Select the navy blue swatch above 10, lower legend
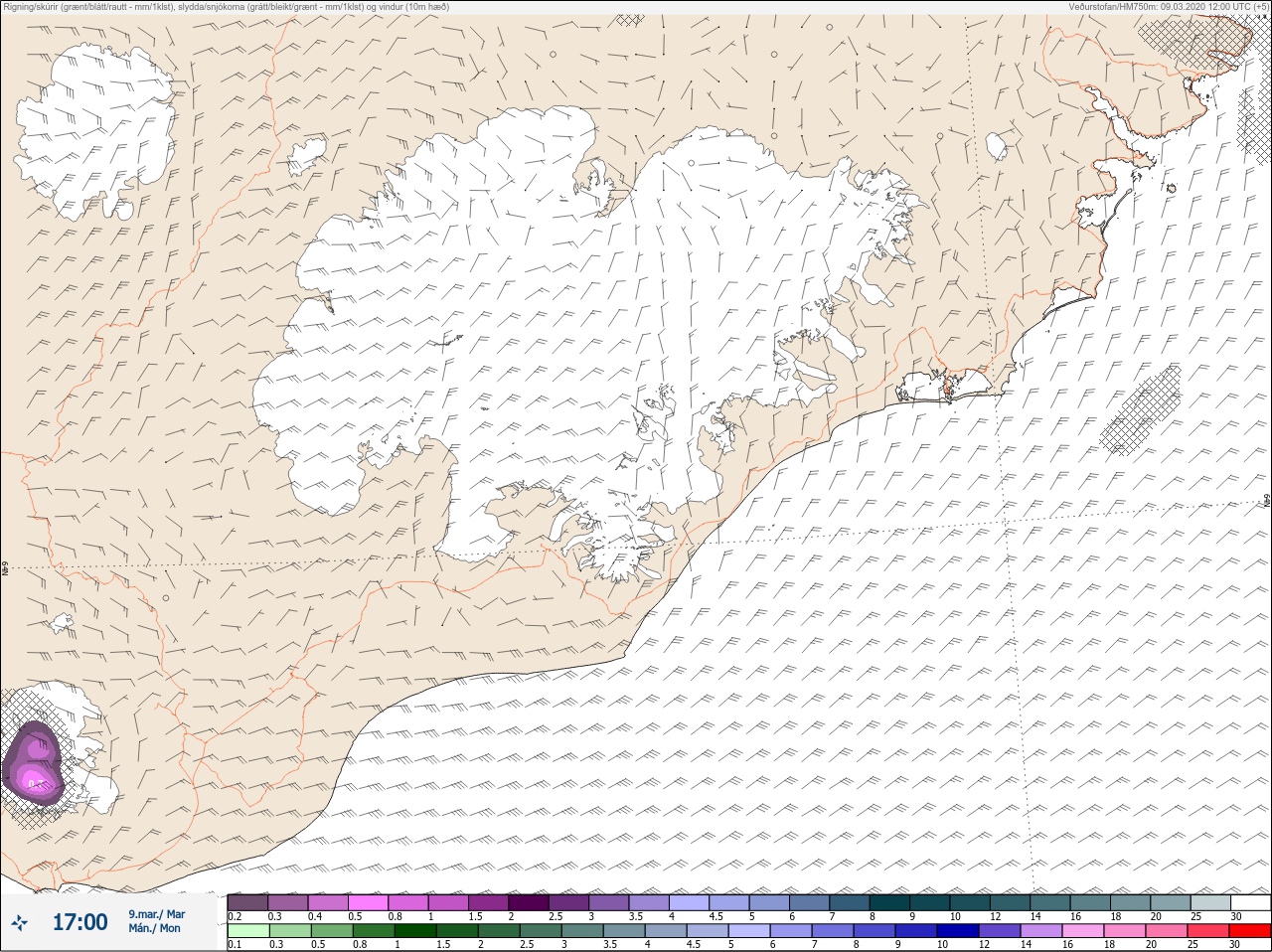This screenshot has height=952, width=1272. pyautogui.click(x=956, y=931)
